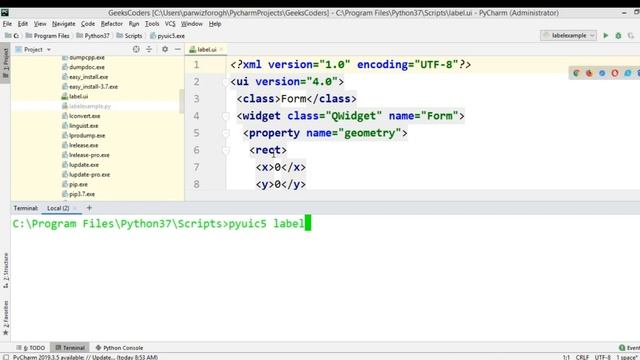Viewport: 640px width, 360px height.
Task: Select easy_install.exe in project tree
Action: [85, 77]
